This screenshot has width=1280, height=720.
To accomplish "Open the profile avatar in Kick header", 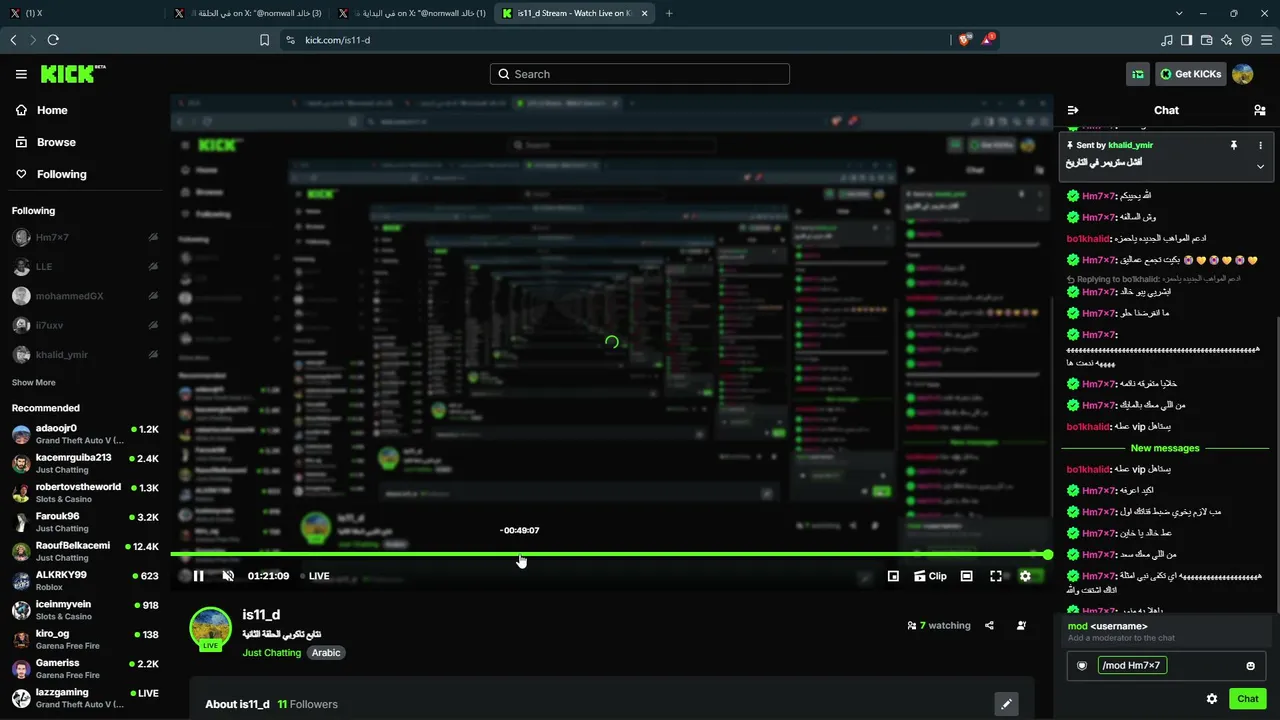I will click(1242, 74).
